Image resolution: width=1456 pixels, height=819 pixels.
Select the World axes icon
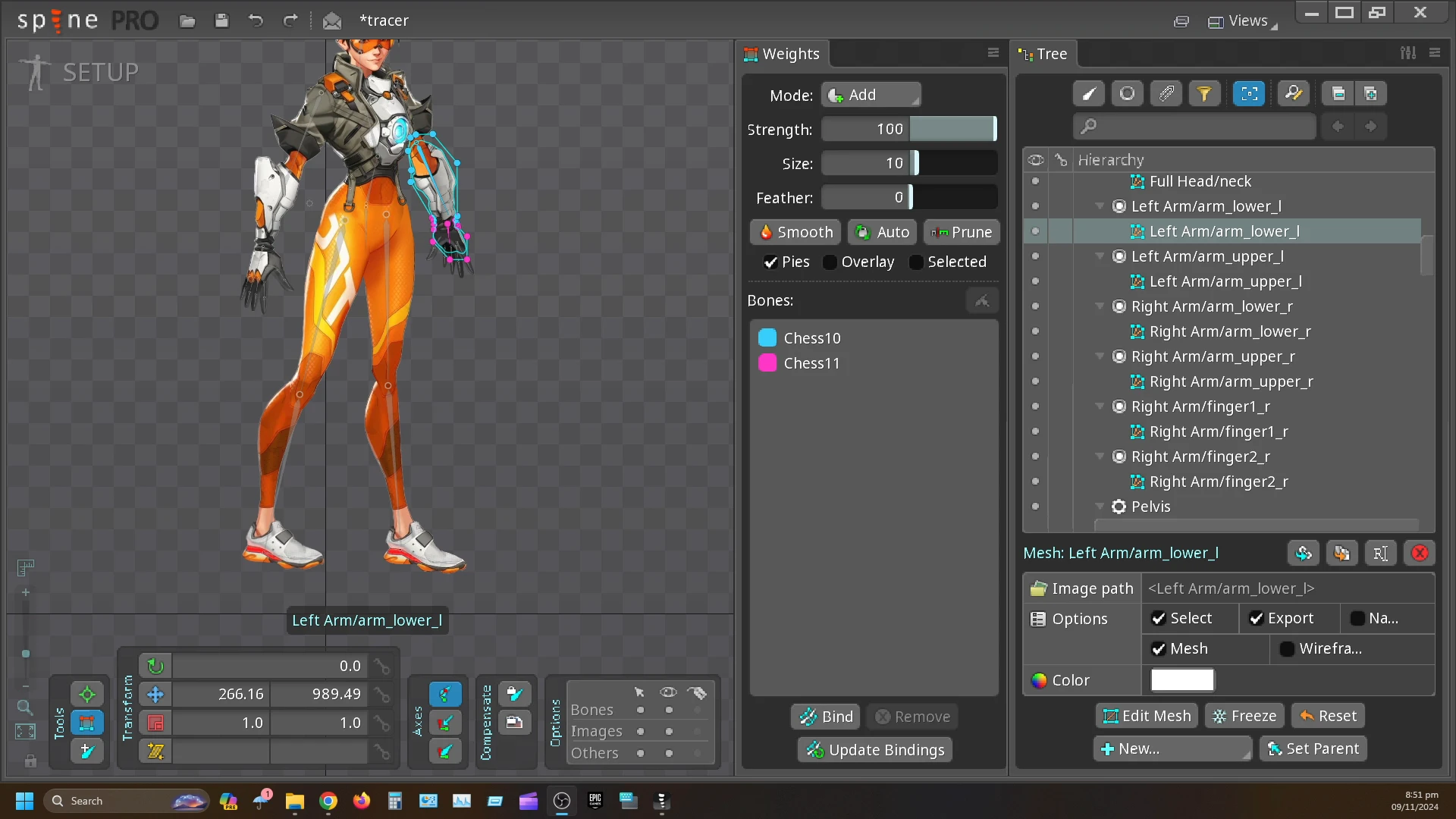tap(445, 751)
